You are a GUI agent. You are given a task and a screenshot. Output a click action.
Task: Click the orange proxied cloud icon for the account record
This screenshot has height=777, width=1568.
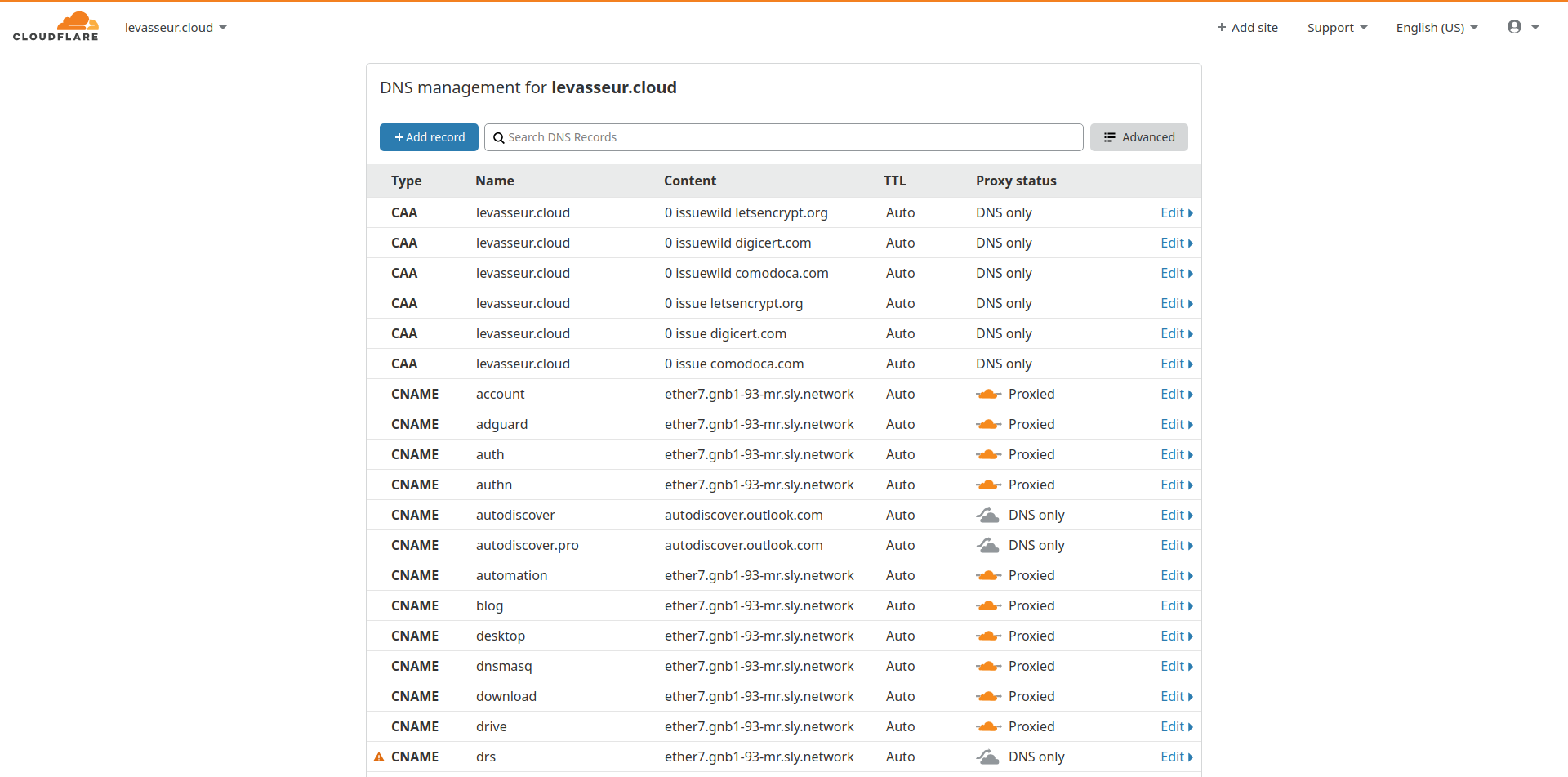click(989, 393)
